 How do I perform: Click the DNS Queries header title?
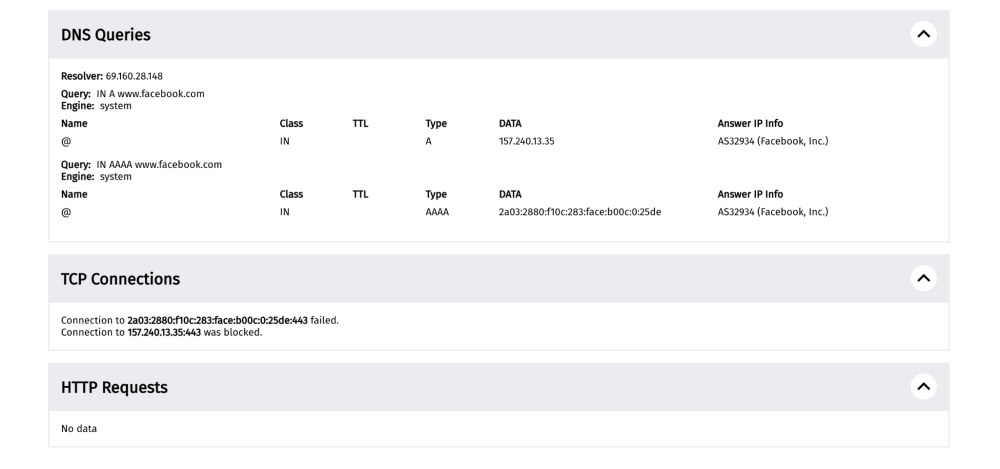(106, 35)
